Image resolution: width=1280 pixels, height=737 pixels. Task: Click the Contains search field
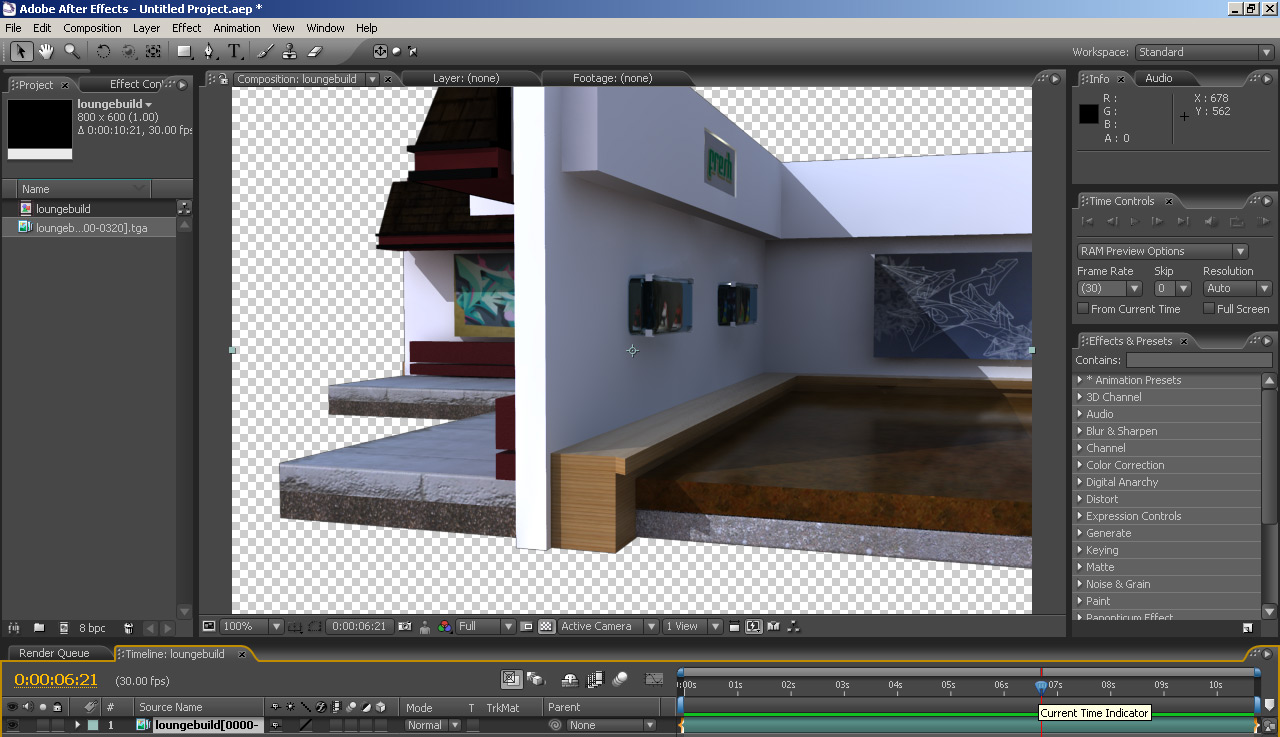point(1198,360)
